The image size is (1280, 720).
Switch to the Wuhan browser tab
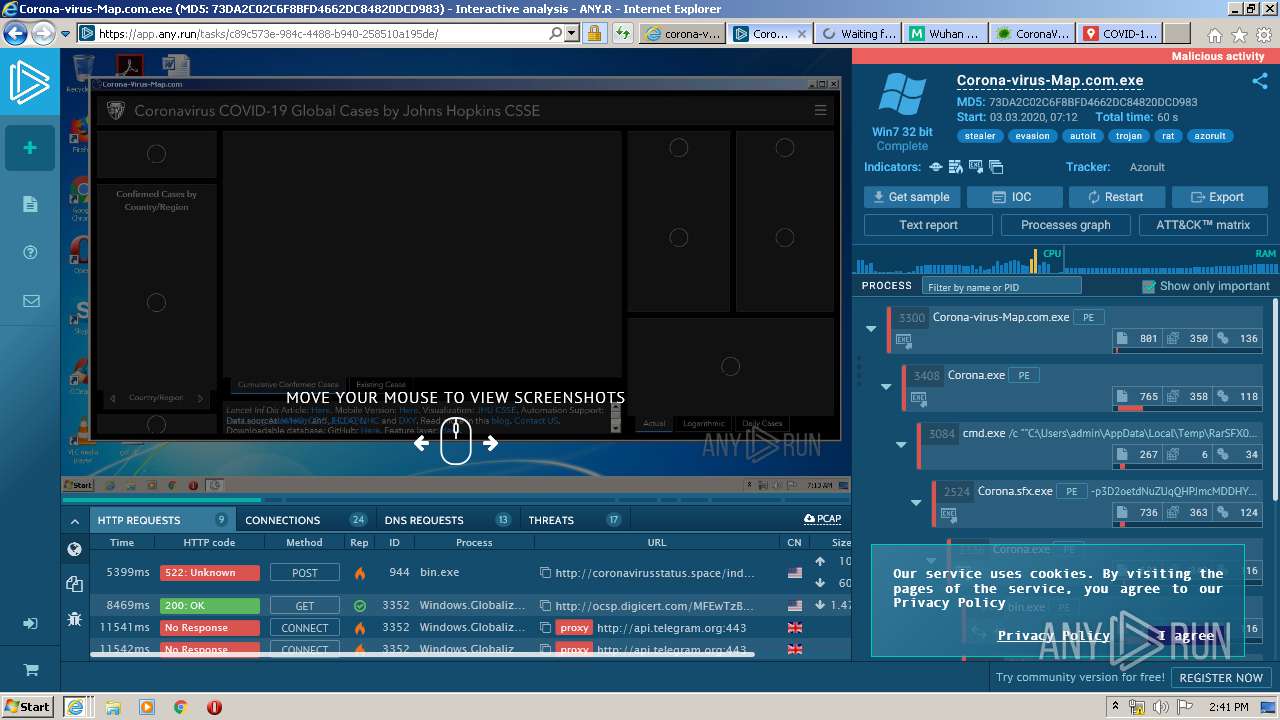pos(944,33)
